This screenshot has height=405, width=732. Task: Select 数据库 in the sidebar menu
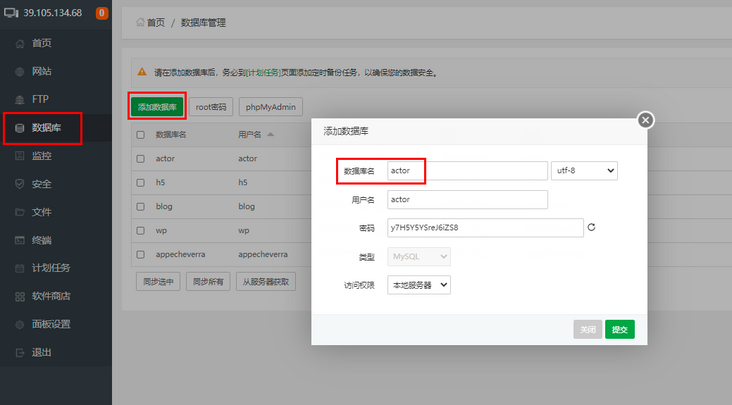pos(46,128)
